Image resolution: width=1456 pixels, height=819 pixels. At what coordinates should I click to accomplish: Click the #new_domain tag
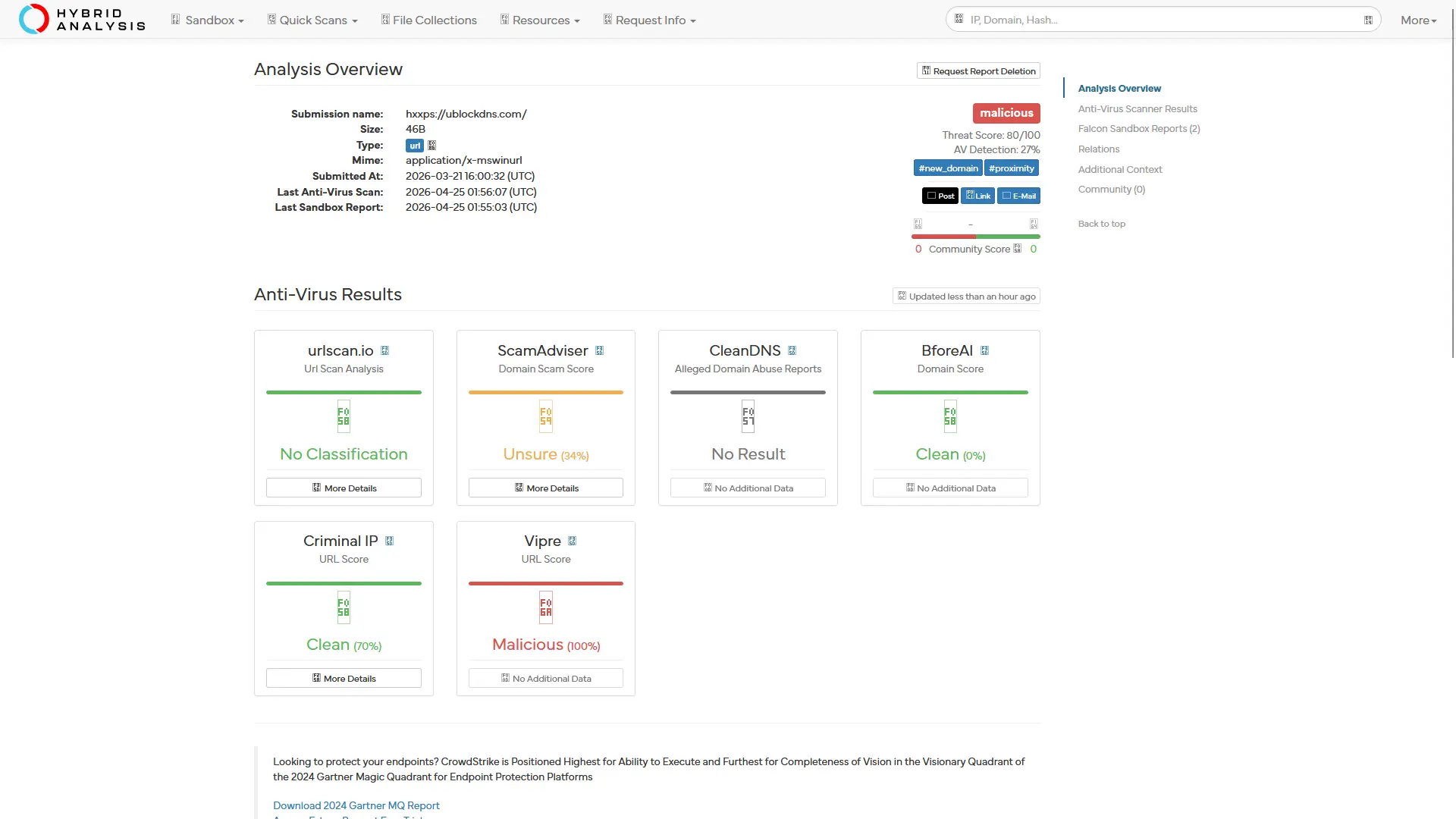click(x=948, y=168)
